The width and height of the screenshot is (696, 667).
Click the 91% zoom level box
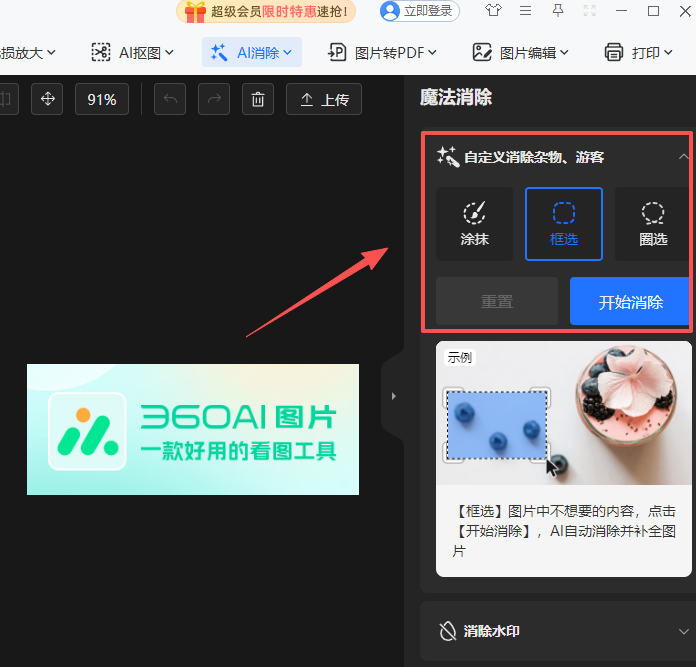pos(102,99)
